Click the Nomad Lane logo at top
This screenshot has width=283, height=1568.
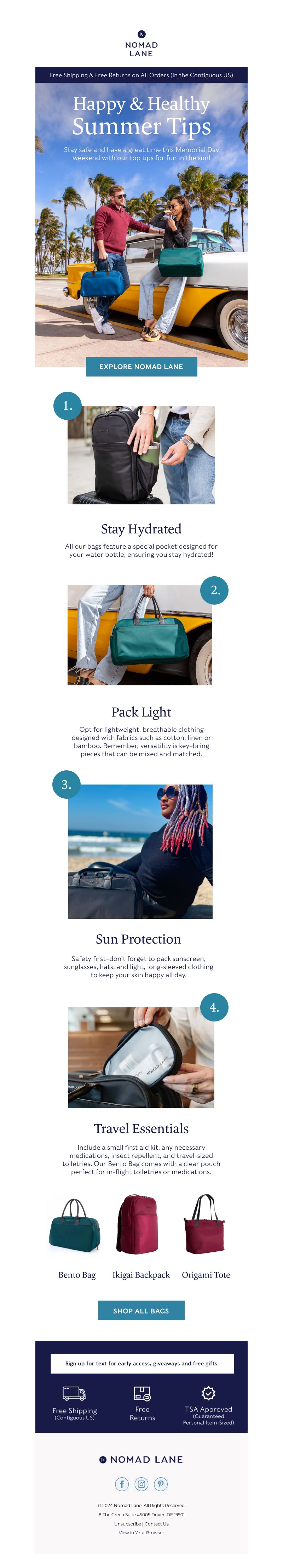click(141, 44)
